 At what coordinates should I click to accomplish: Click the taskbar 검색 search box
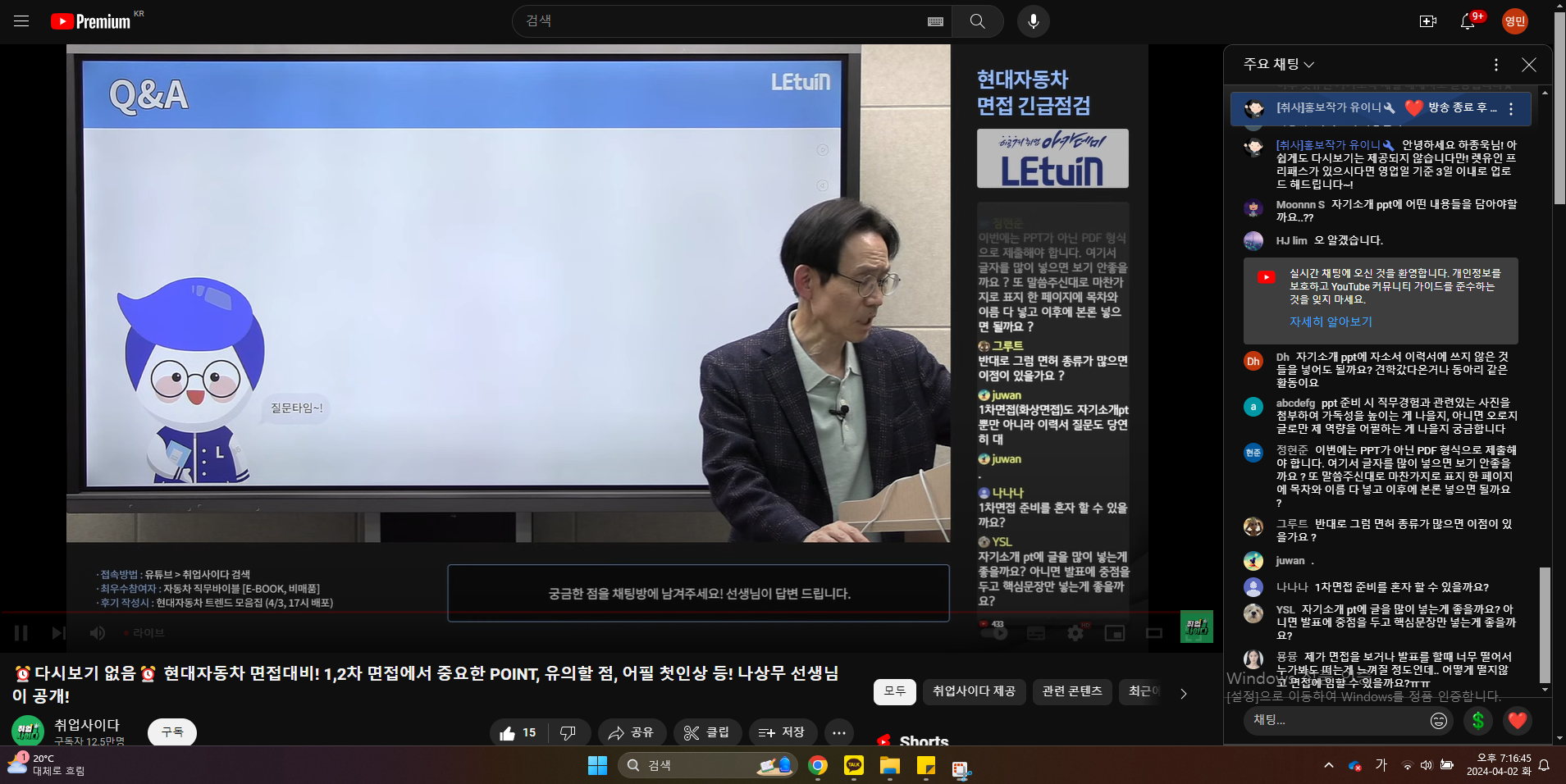click(x=707, y=765)
